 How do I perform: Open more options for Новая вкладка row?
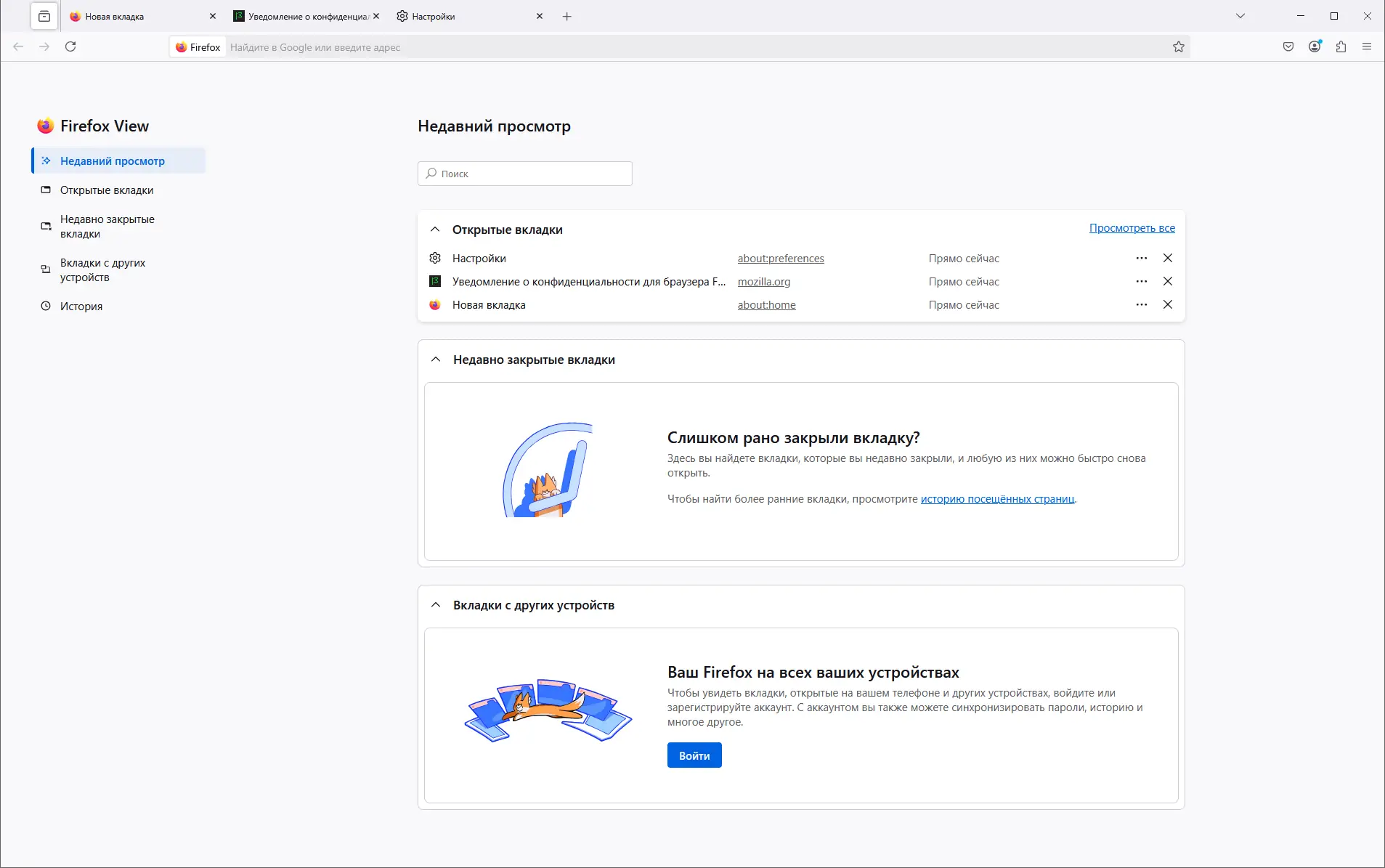coord(1142,304)
